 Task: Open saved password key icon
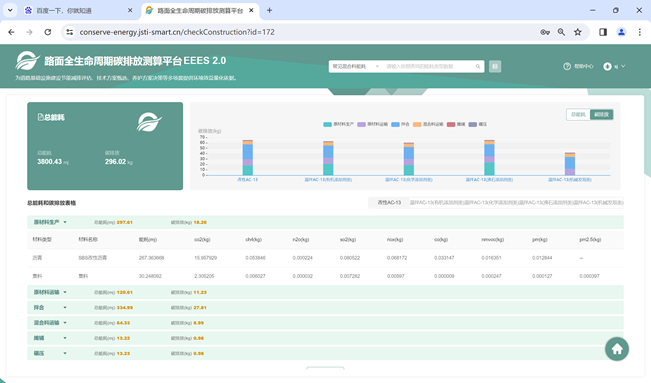click(545, 32)
